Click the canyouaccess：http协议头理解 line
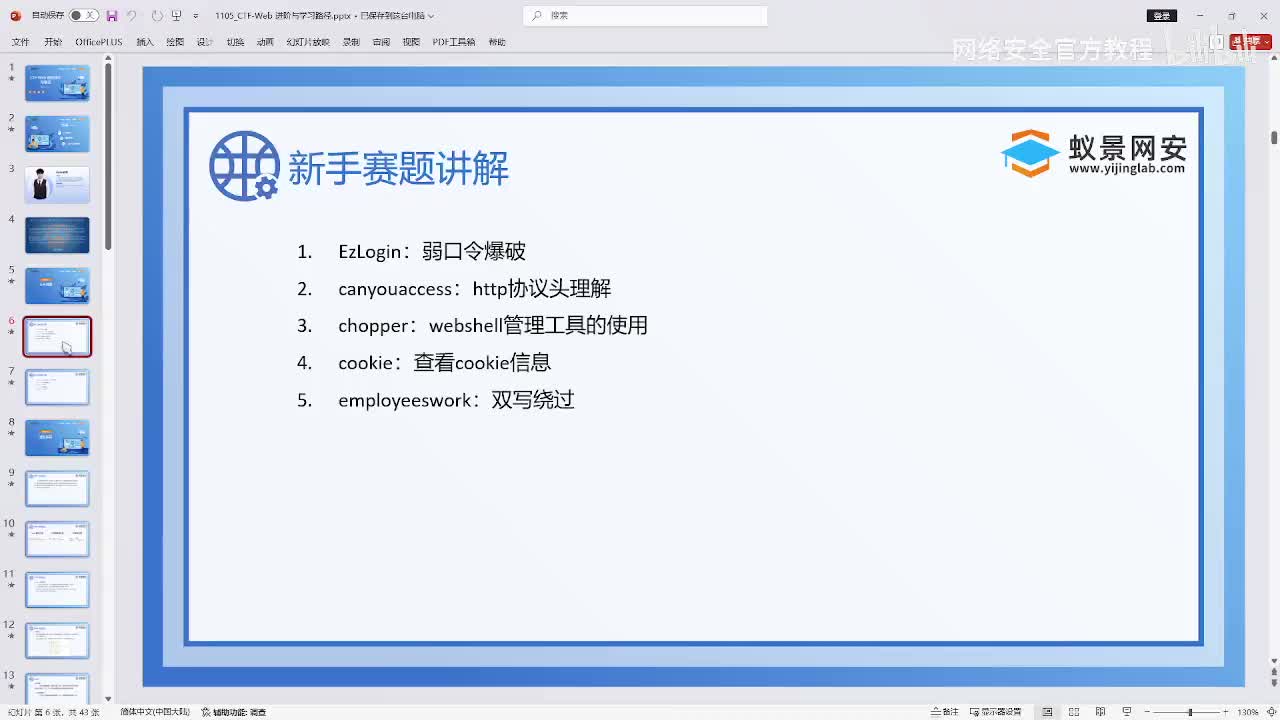This screenshot has height=720, width=1280. pyautogui.click(x=474, y=289)
